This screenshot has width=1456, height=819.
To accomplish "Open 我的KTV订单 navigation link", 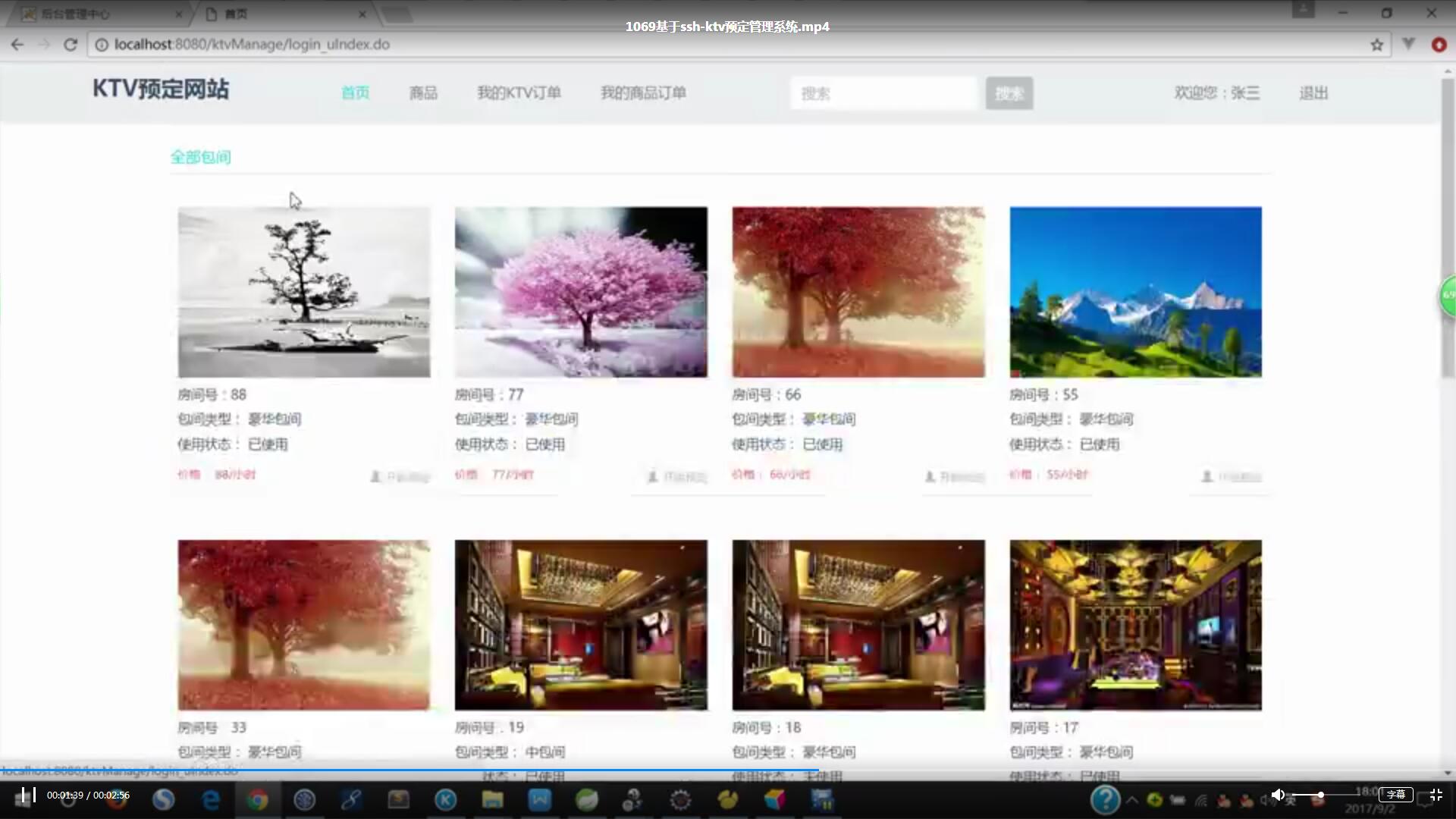I will coord(519,93).
